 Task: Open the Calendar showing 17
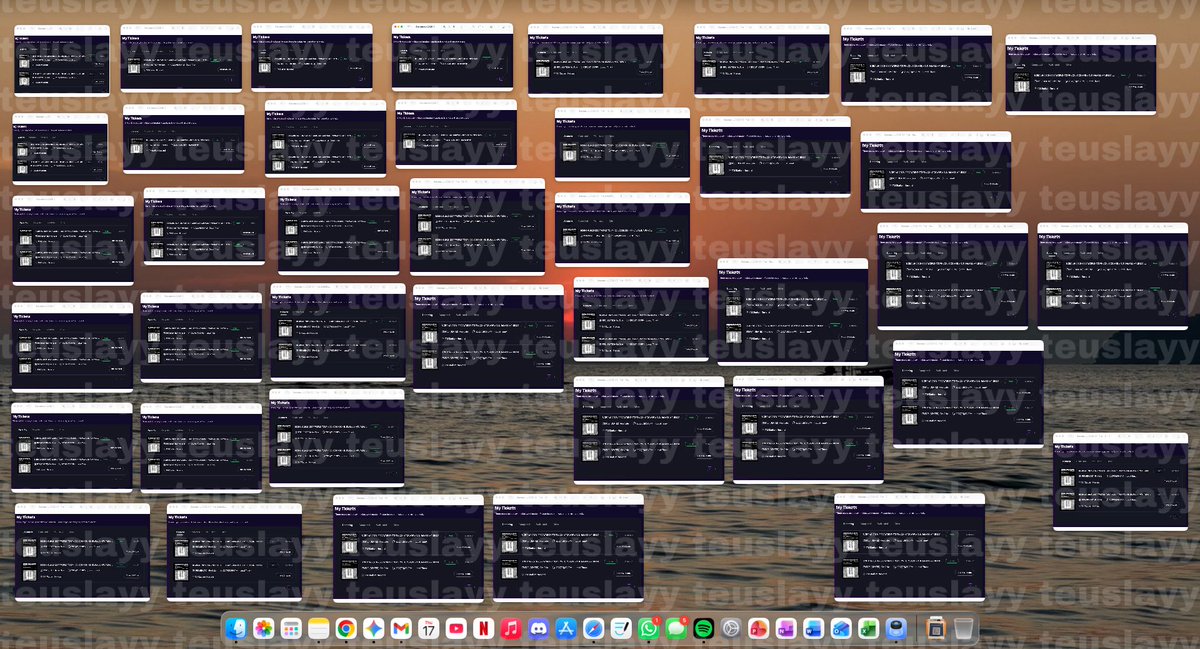(x=429, y=628)
